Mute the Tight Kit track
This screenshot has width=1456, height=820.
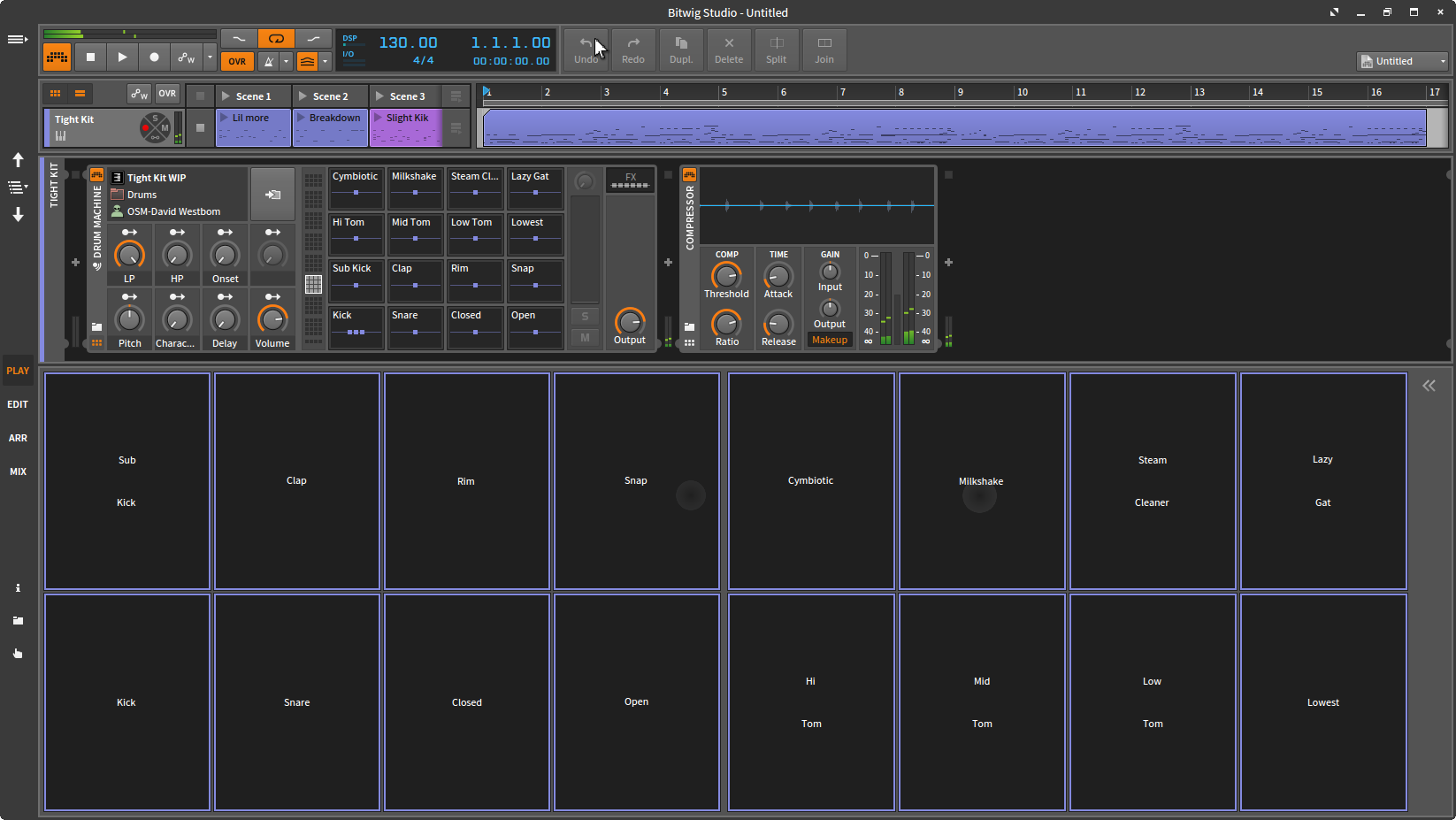[x=165, y=128]
